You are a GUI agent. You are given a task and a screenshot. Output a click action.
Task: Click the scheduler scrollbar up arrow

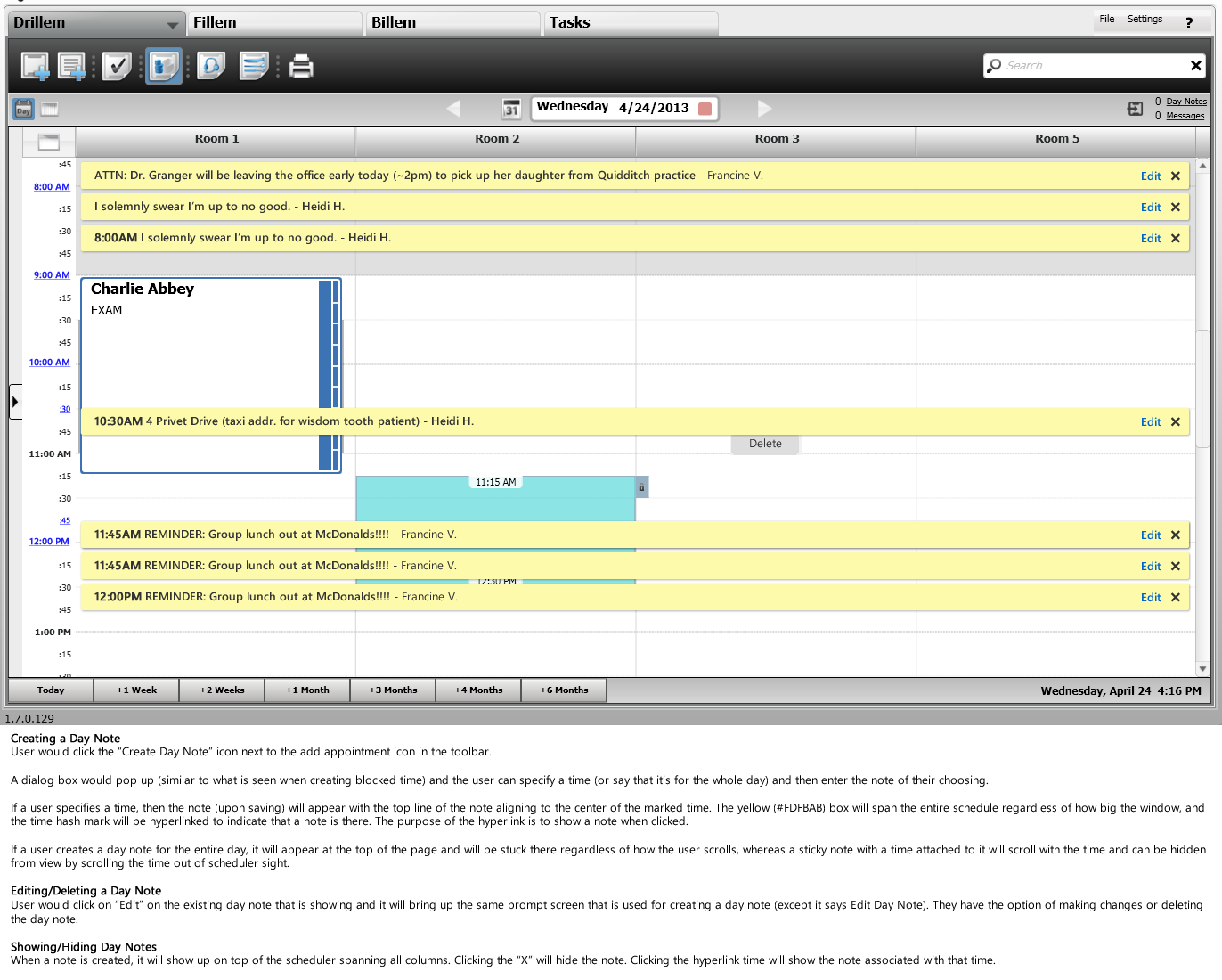1202,166
